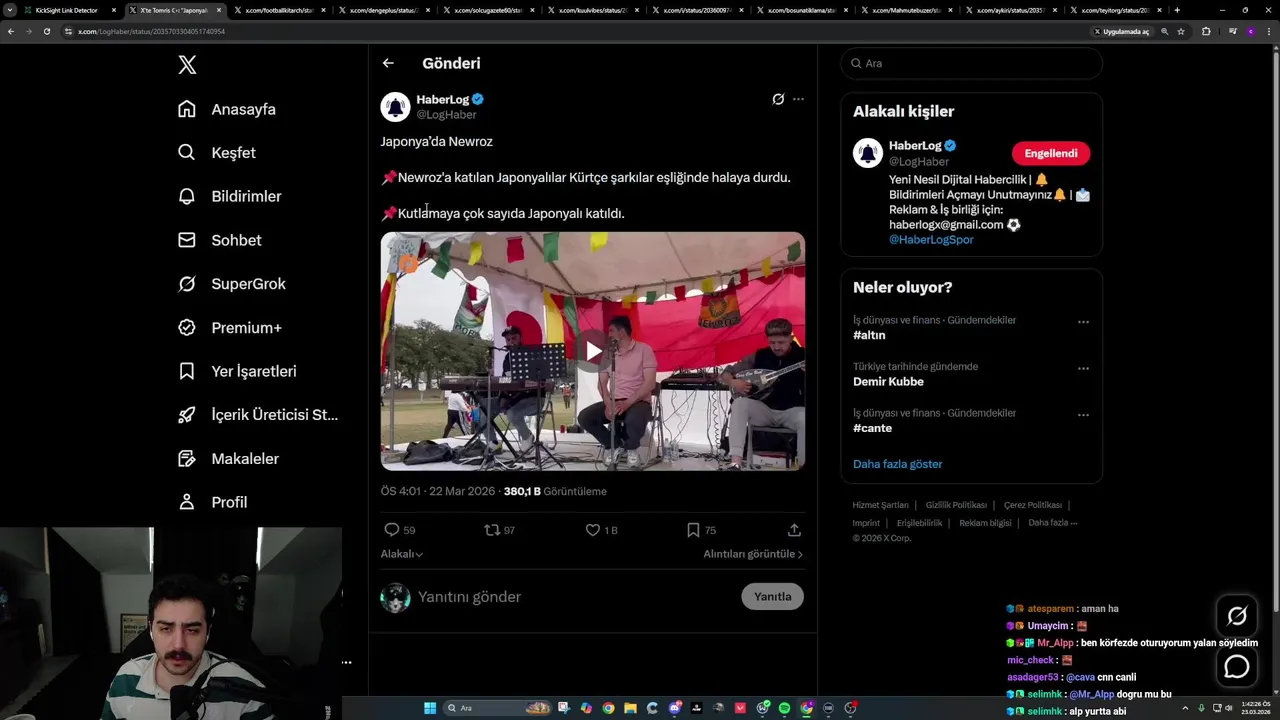Open more options for #altın trend
Viewport: 1280px width, 720px height.
[1083, 322]
